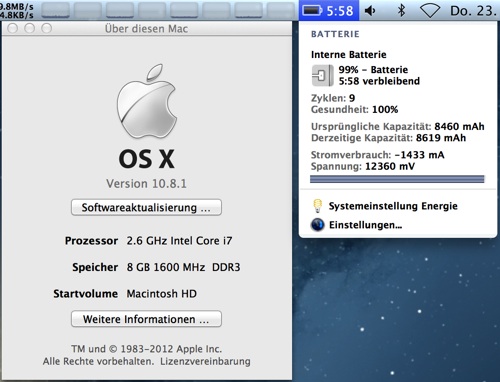Click 'Macintosh HD' startup volume value
Screen dimensions: 500x382
coord(162,294)
